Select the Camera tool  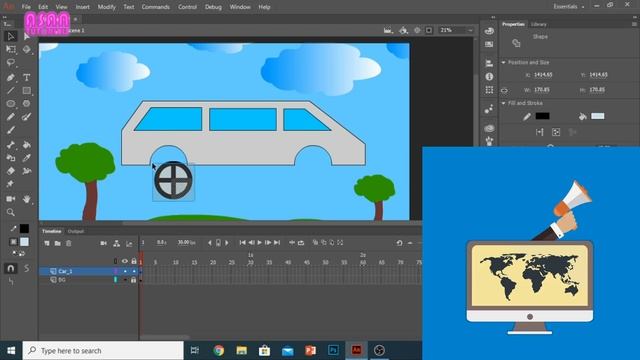pyautogui.click(x=11, y=199)
